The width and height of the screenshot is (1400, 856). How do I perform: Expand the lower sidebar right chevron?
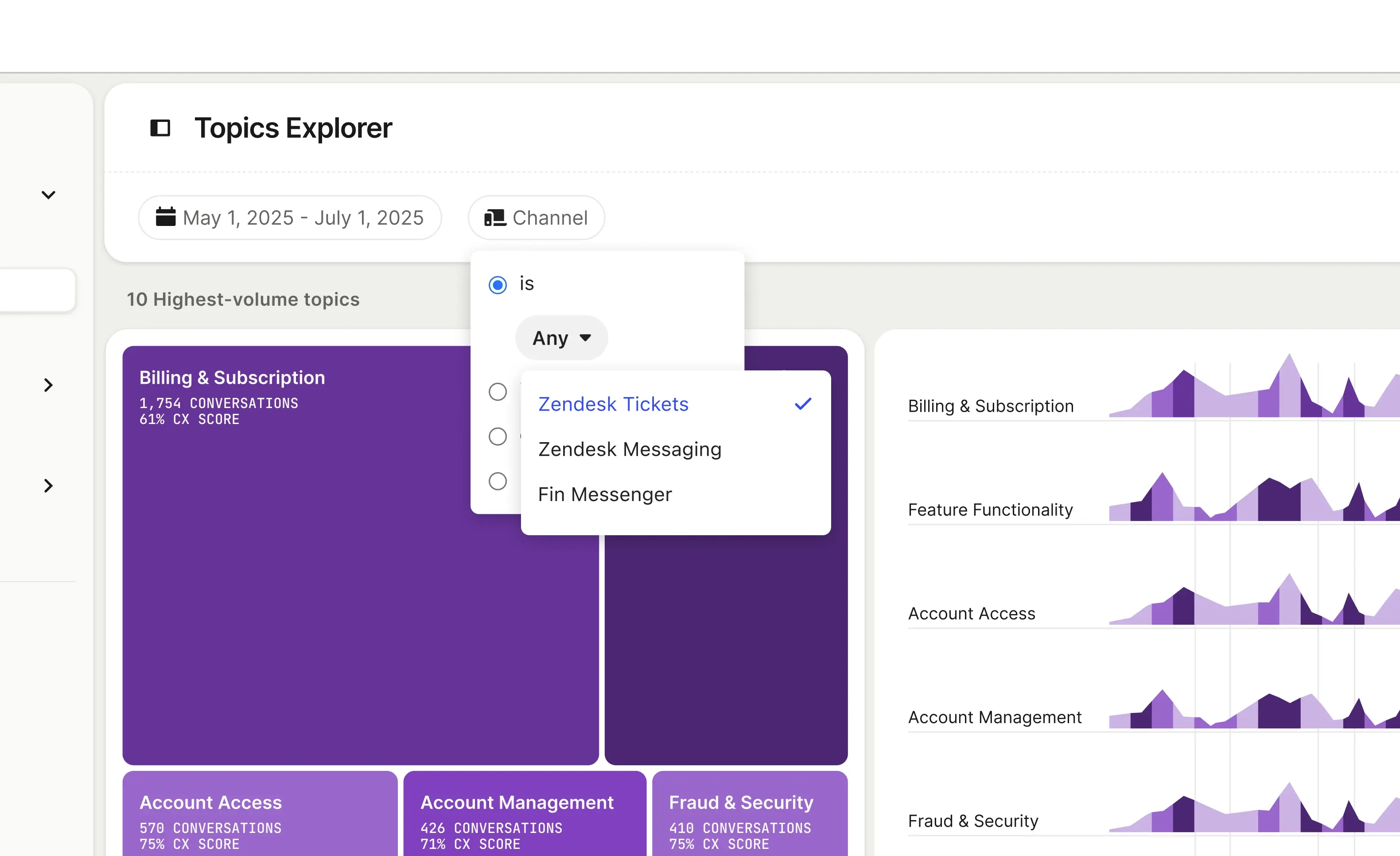[x=48, y=486]
